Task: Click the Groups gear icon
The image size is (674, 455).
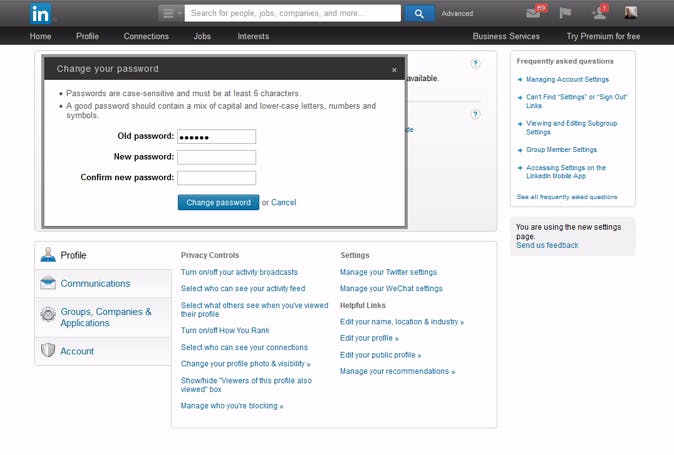Action: coord(48,315)
